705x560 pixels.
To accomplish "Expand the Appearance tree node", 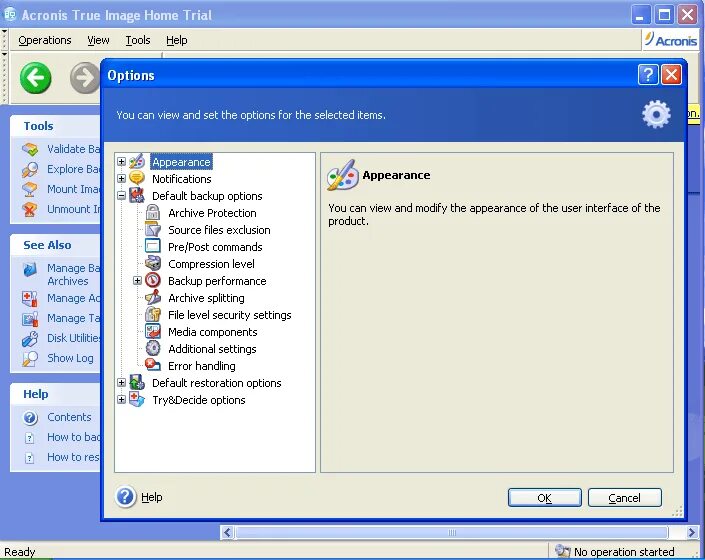I will 121,161.
